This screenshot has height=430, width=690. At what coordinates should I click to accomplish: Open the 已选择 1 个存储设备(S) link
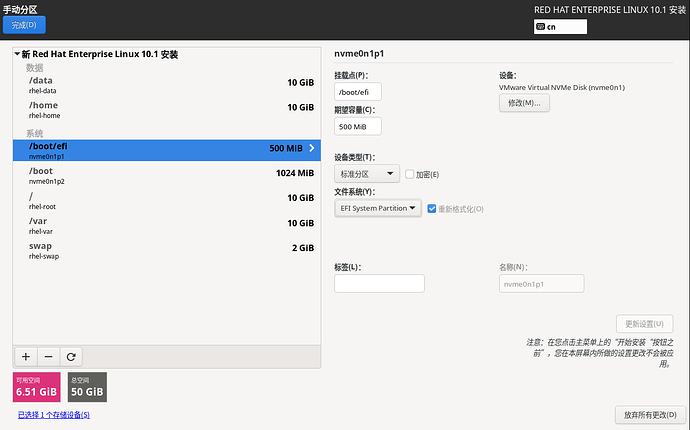point(54,415)
